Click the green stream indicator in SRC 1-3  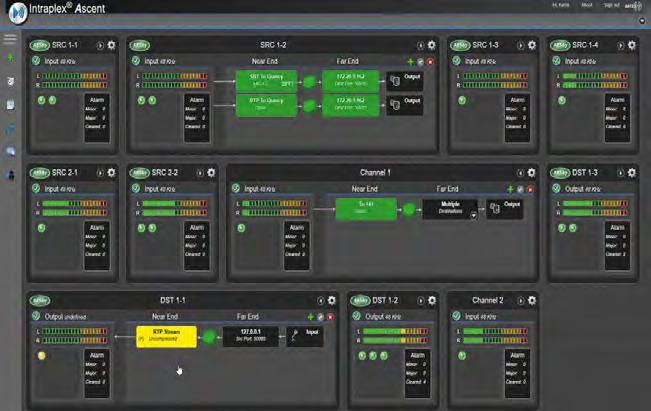point(462,100)
